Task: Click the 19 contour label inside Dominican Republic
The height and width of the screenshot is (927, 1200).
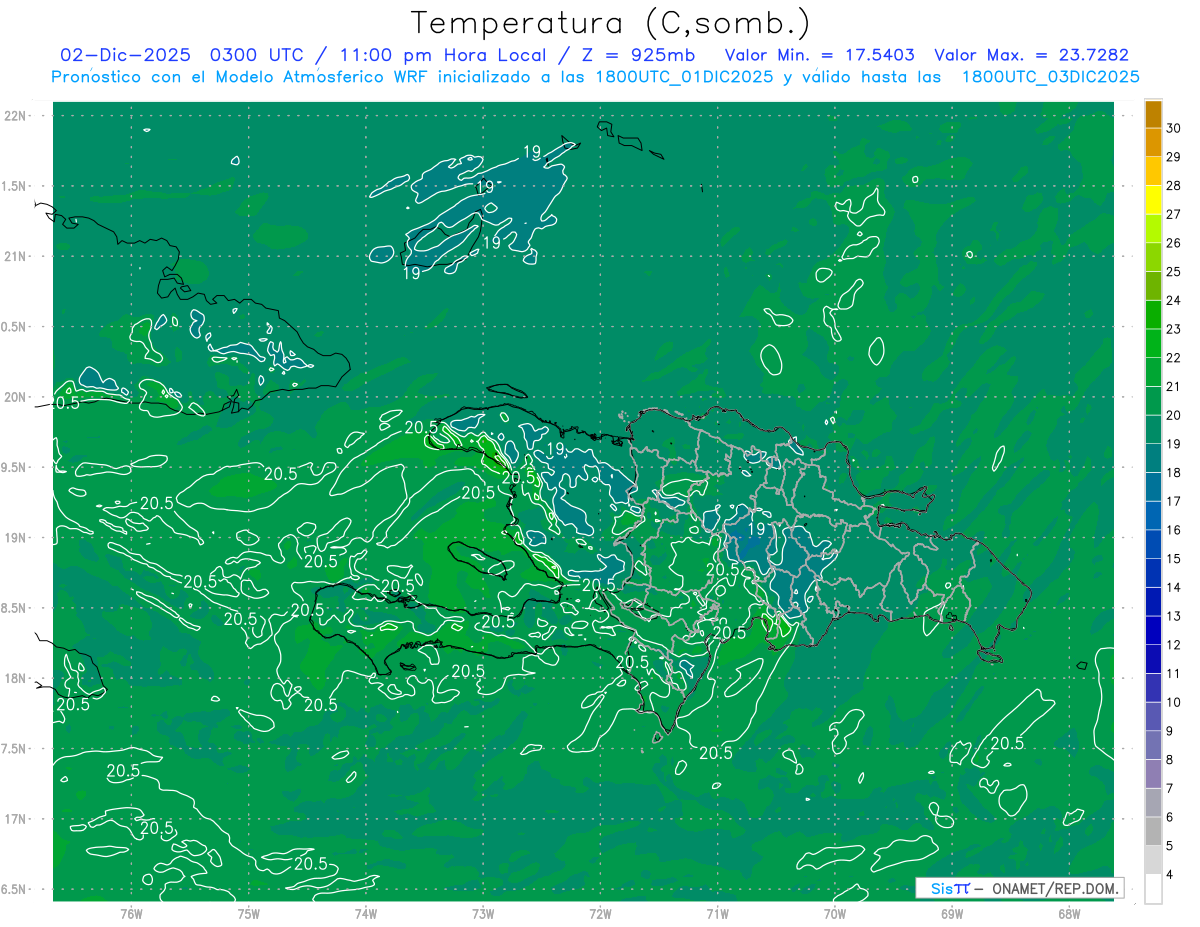Action: [x=757, y=528]
